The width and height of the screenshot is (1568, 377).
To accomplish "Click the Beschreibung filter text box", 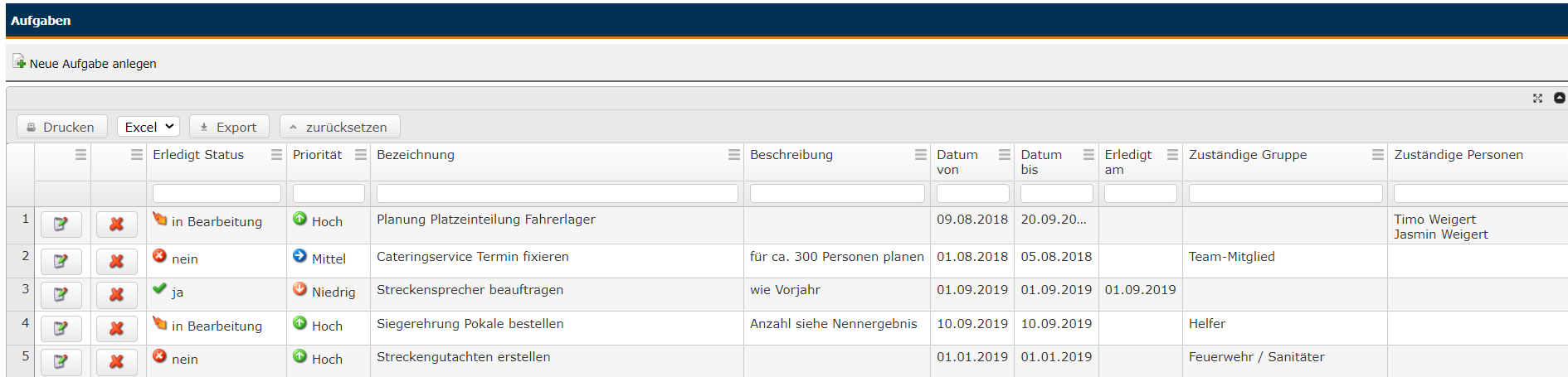I will coord(836,193).
